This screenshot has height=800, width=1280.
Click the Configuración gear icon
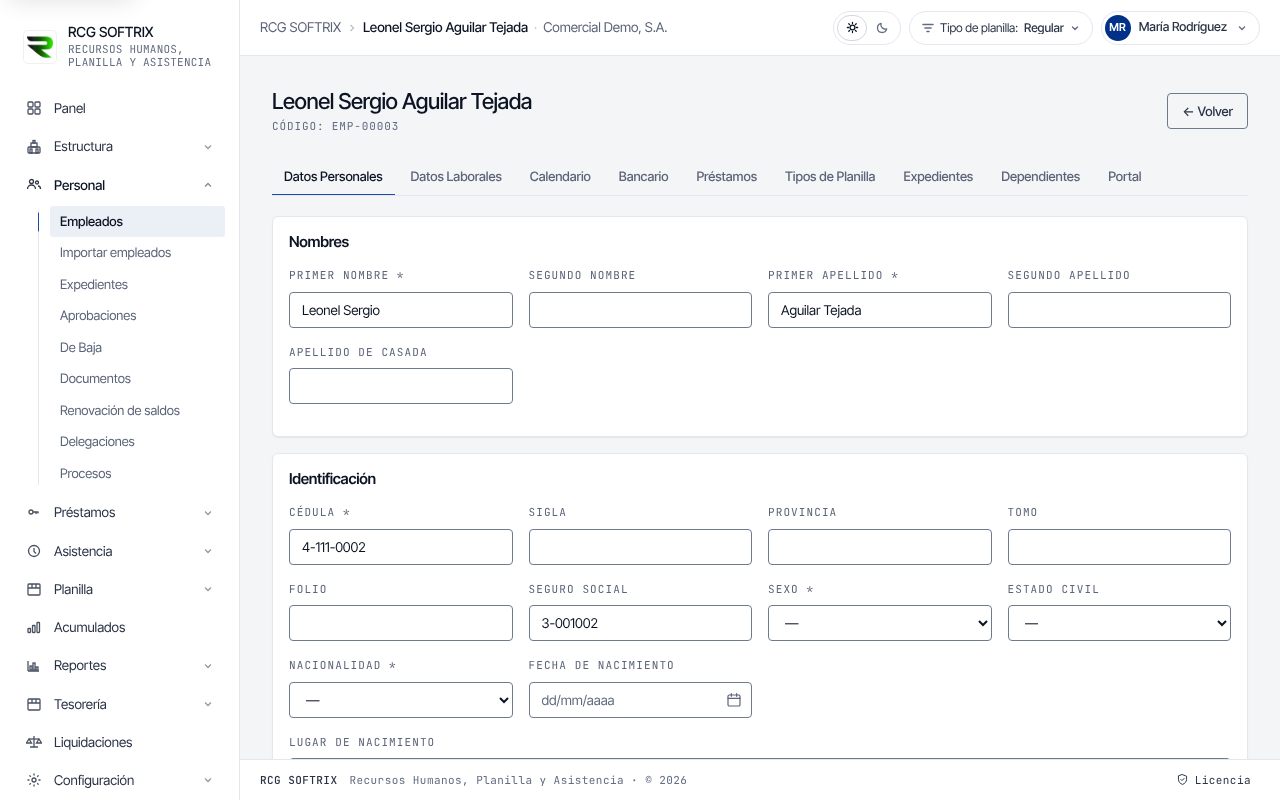34,780
